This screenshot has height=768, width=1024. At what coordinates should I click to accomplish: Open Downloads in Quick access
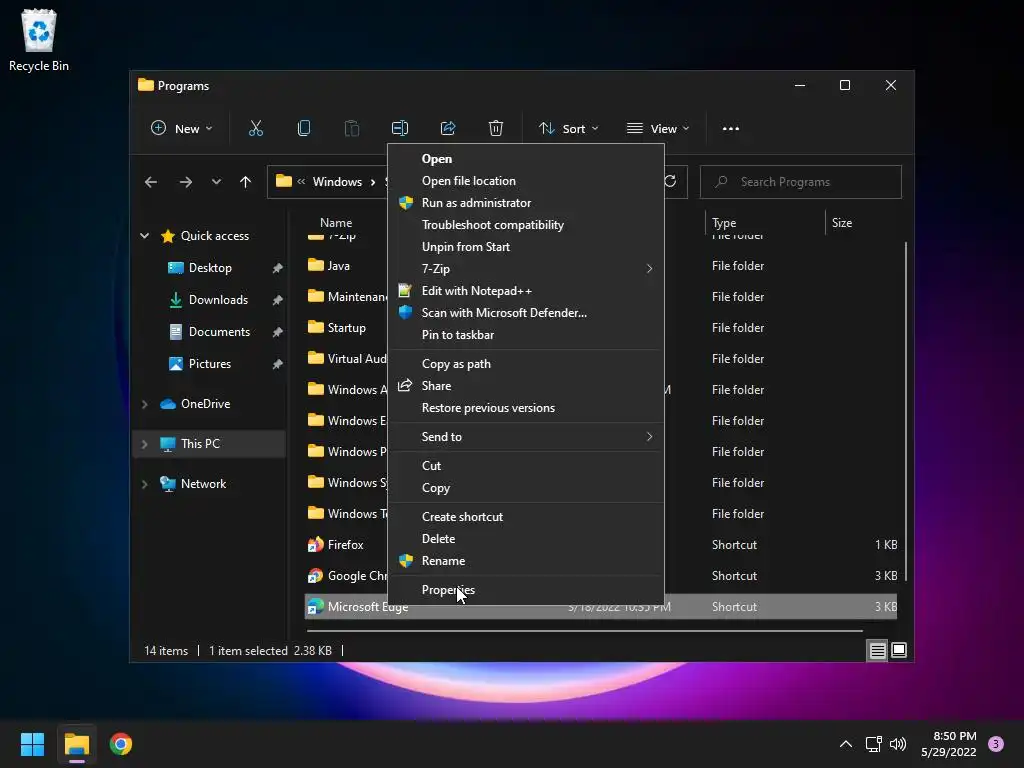218,300
